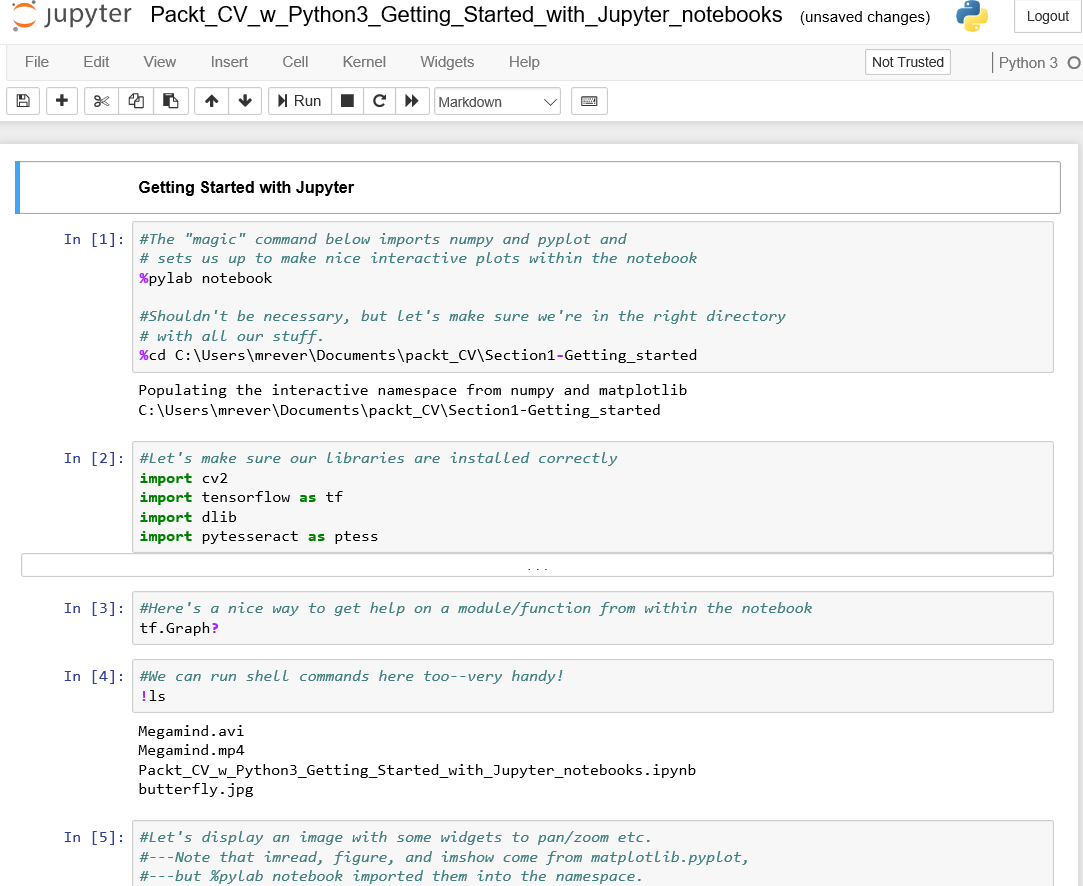The width and height of the screenshot is (1083, 886).
Task: Click the comment "#Let's make sure our libraries"
Action: [378, 458]
